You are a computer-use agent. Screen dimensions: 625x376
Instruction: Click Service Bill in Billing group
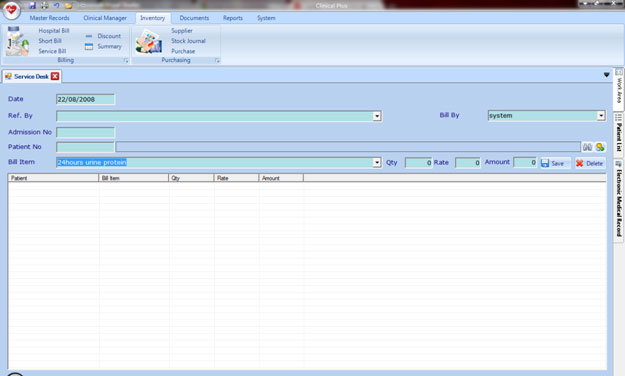tap(52, 51)
